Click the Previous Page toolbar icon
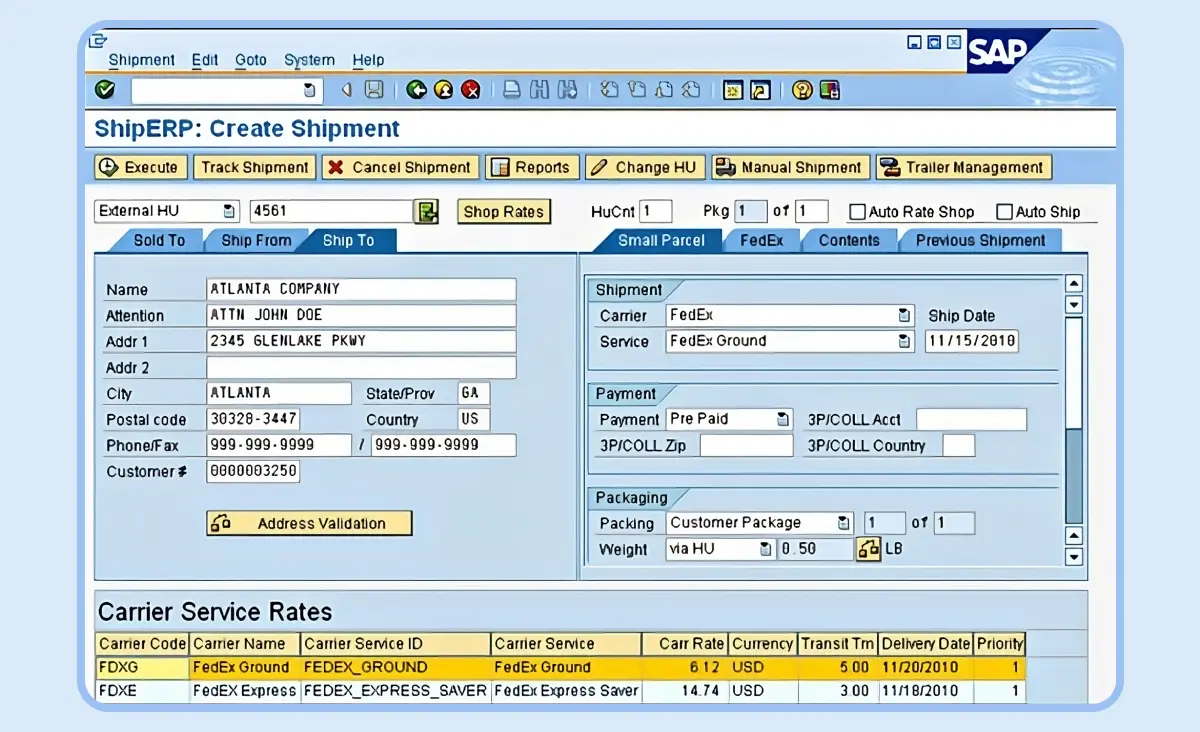 637,90
